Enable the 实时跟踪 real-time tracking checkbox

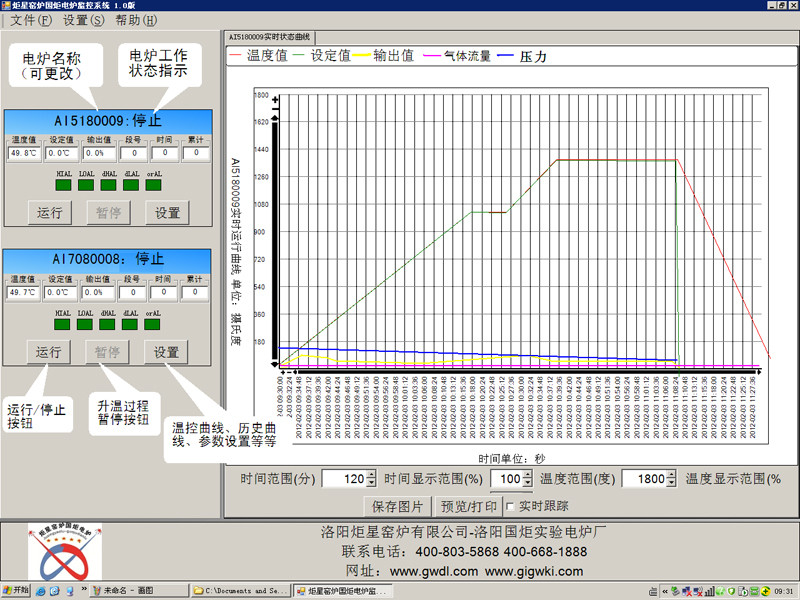(x=509, y=506)
